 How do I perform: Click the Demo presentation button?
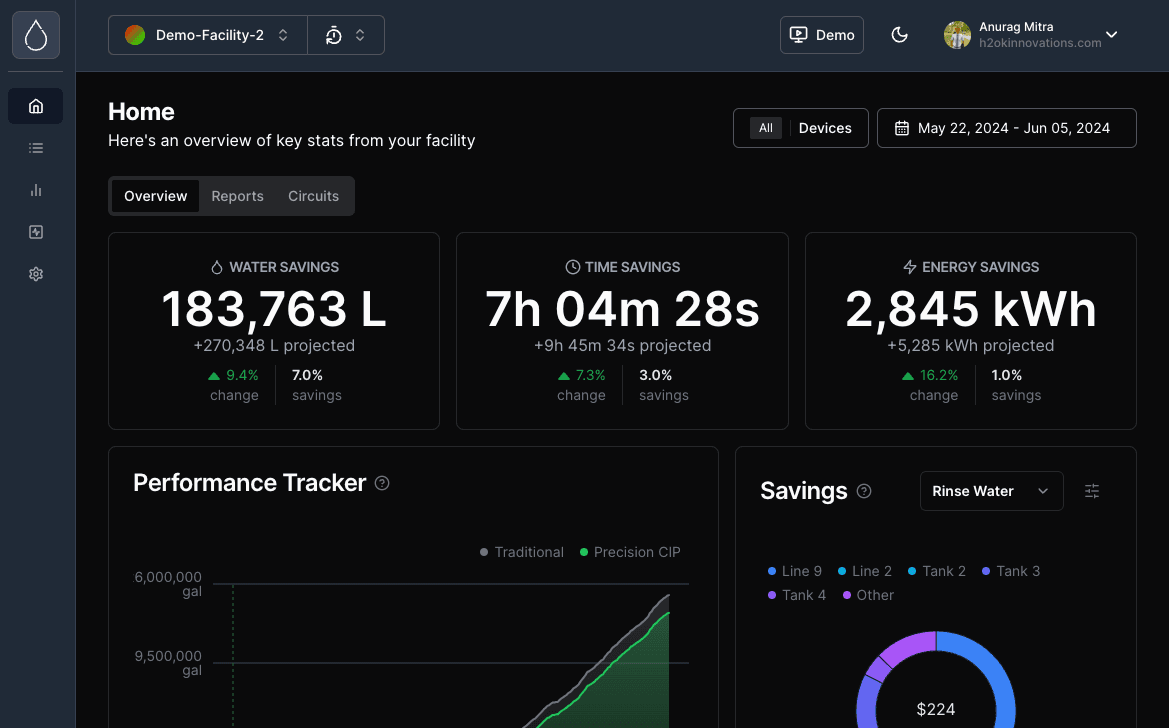822,35
